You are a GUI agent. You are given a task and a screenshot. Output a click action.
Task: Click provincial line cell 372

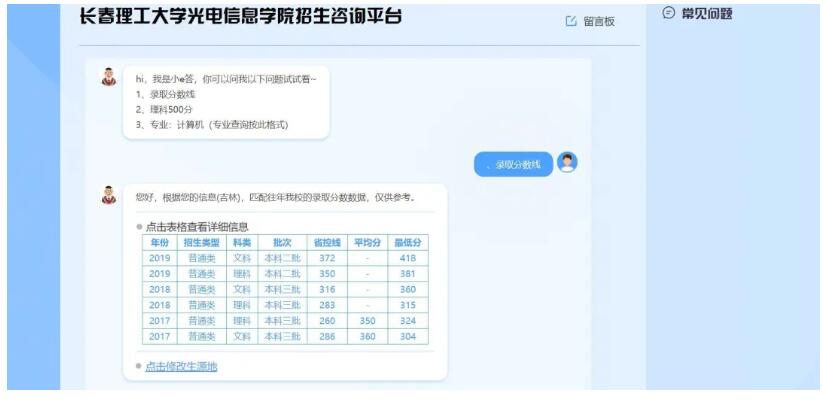[327, 258]
